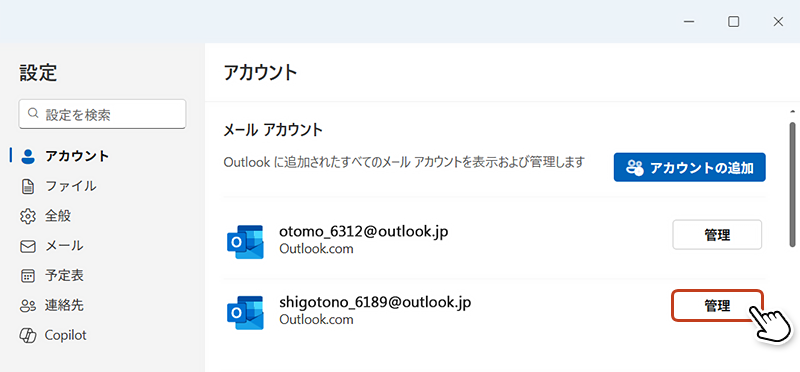Click 管理 for shigotono_6189@outlook.jp

[x=717, y=306]
